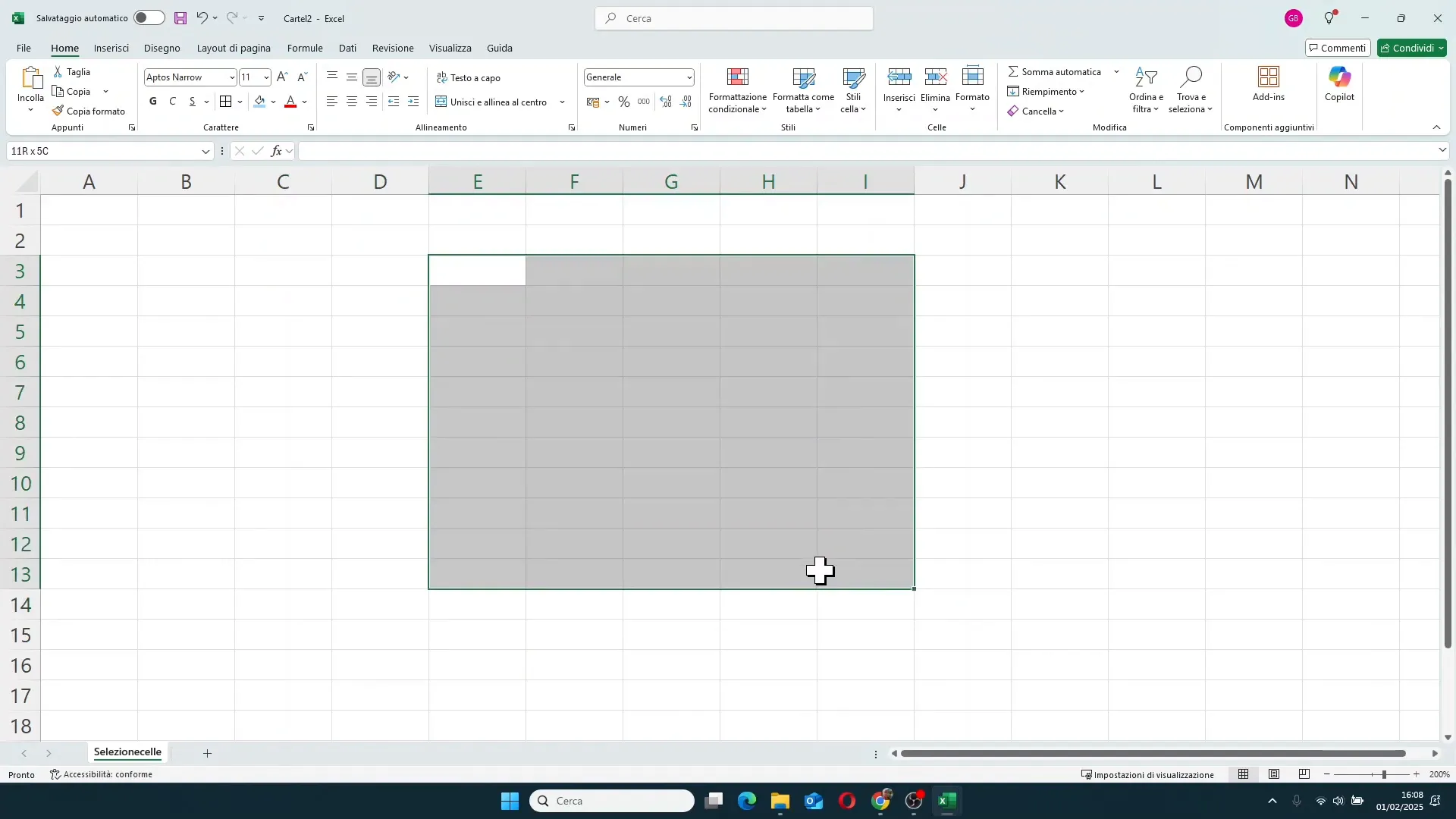1456x819 pixels.
Task: Switch to the Visualizza tab
Action: (x=450, y=48)
